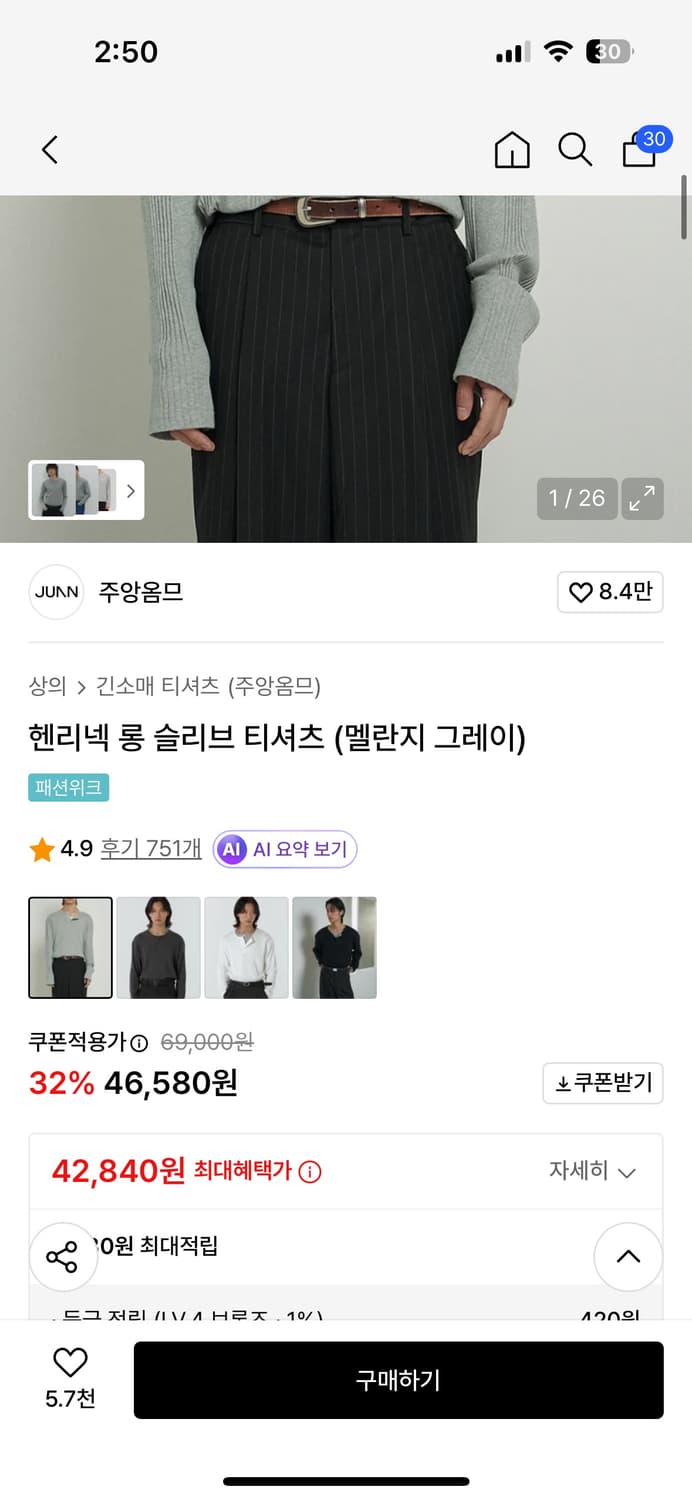692x1500 pixels.
Task: Expand 자세히 price details
Action: (600, 1171)
